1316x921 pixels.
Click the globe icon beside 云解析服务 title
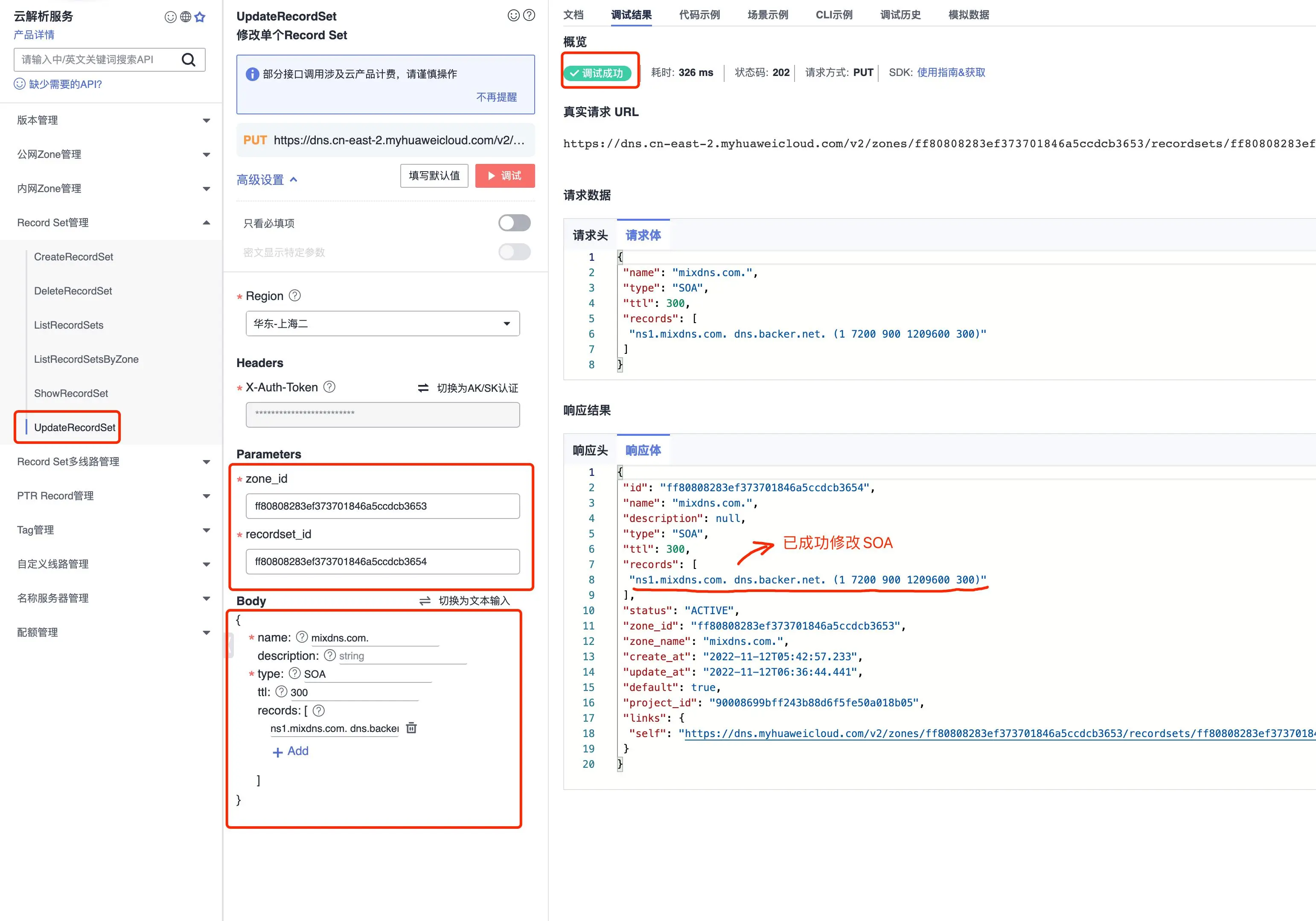(x=185, y=17)
